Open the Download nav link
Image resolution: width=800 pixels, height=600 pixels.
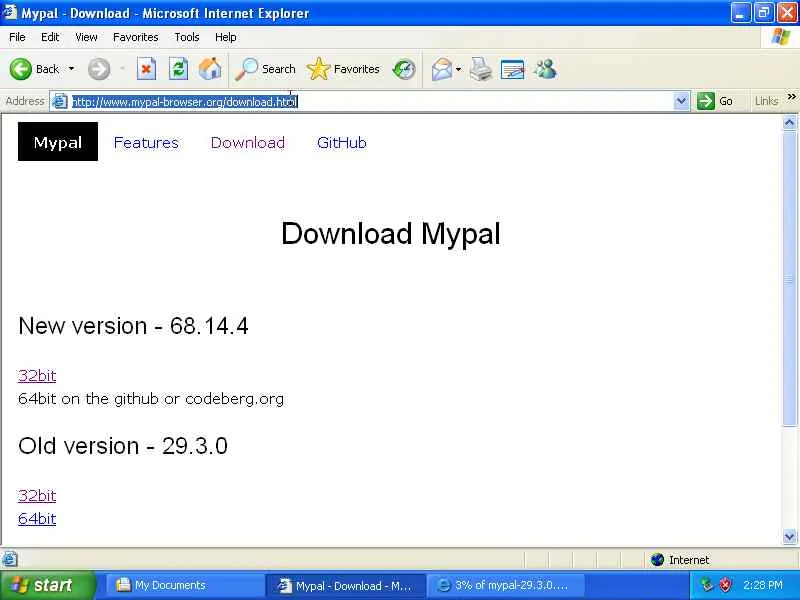coord(248,142)
